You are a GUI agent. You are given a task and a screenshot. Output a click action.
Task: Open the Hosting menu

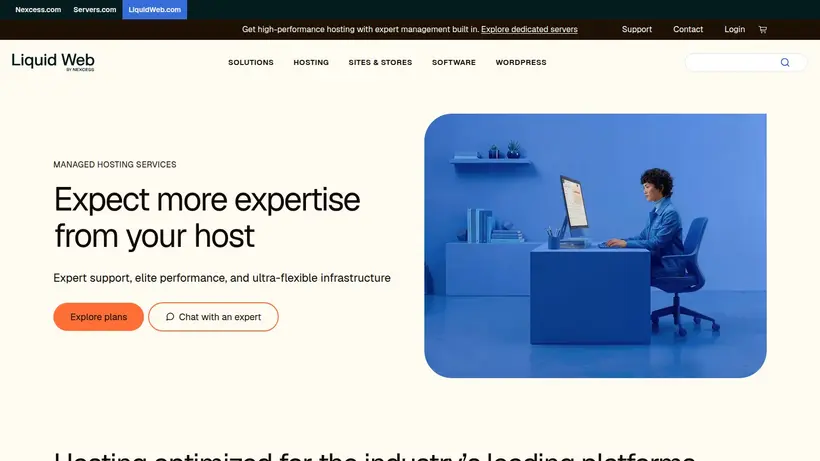point(311,62)
